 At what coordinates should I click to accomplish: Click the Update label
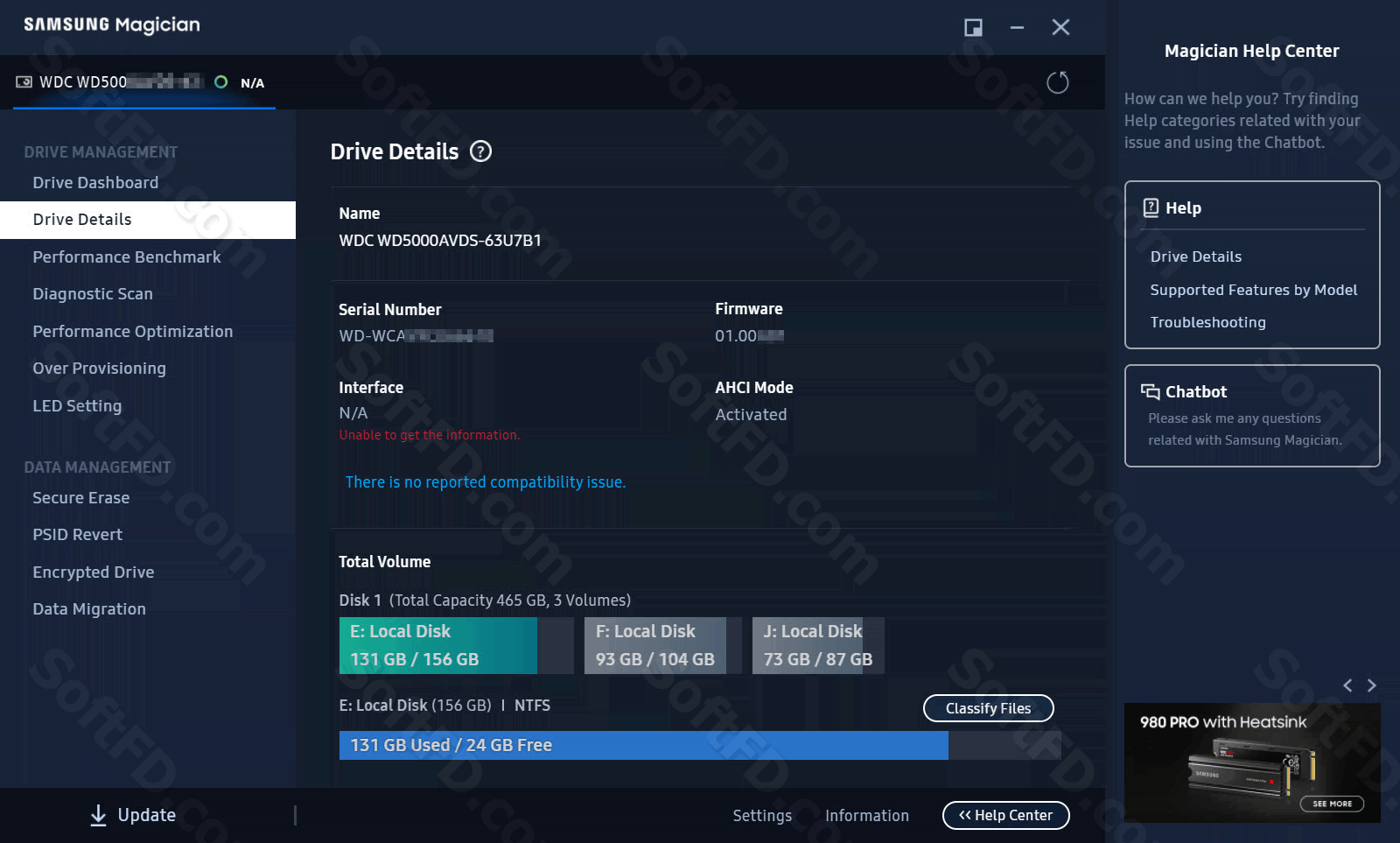tap(147, 815)
